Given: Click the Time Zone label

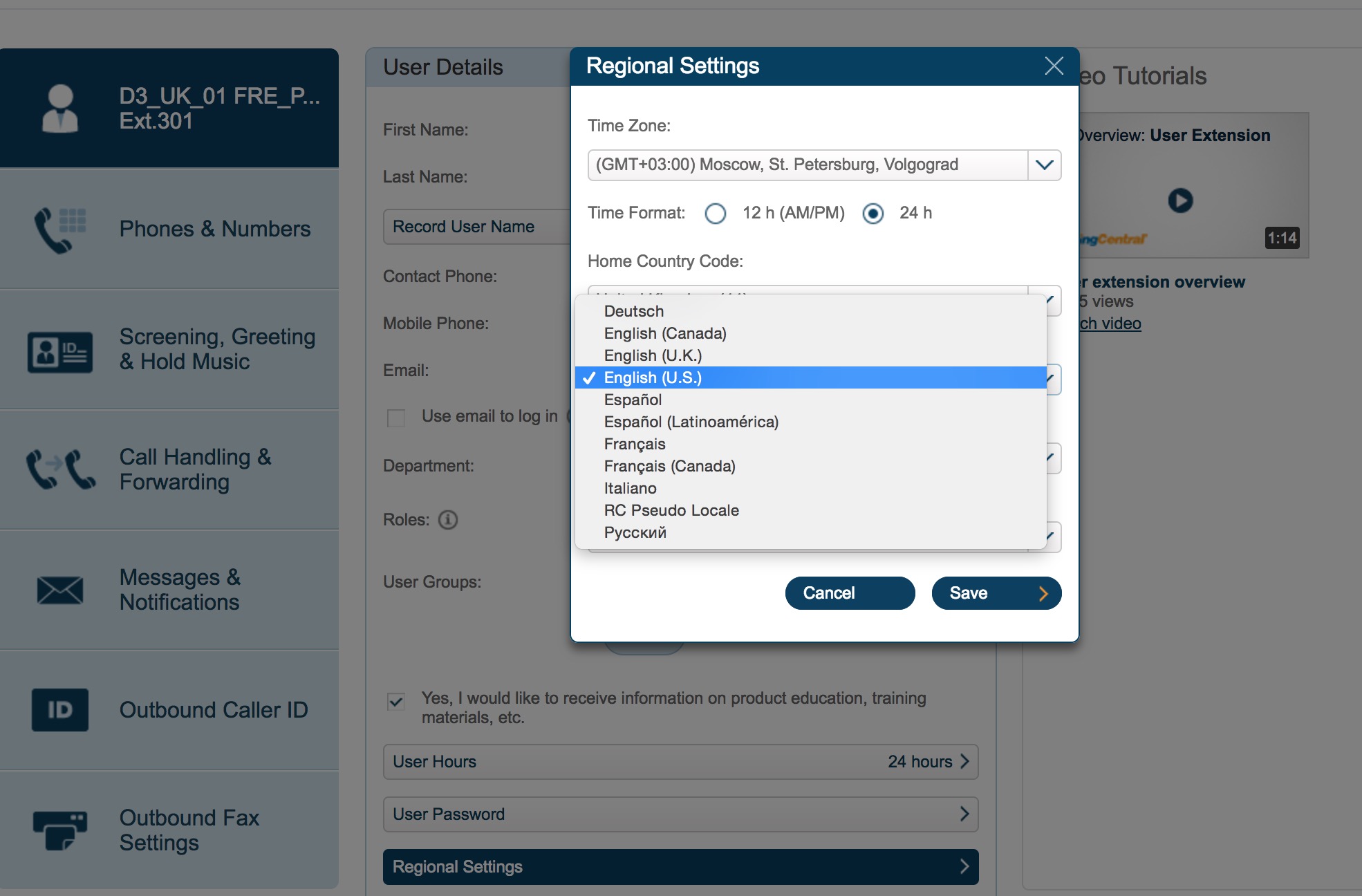Looking at the screenshot, I should [628, 126].
